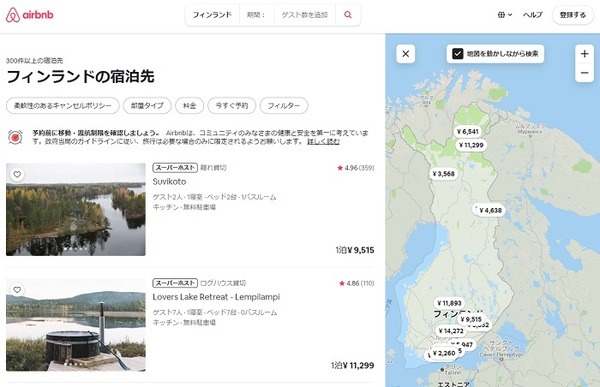Open Lovers Lake Retreat - Lempilampi title
This screenshot has height=387, width=600.
pos(216,297)
